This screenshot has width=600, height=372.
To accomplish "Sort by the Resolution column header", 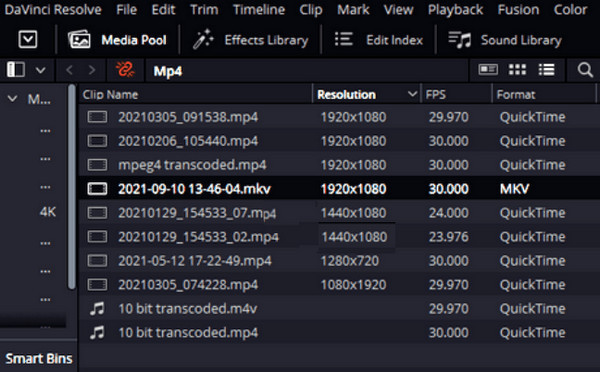I will pyautogui.click(x=346, y=95).
